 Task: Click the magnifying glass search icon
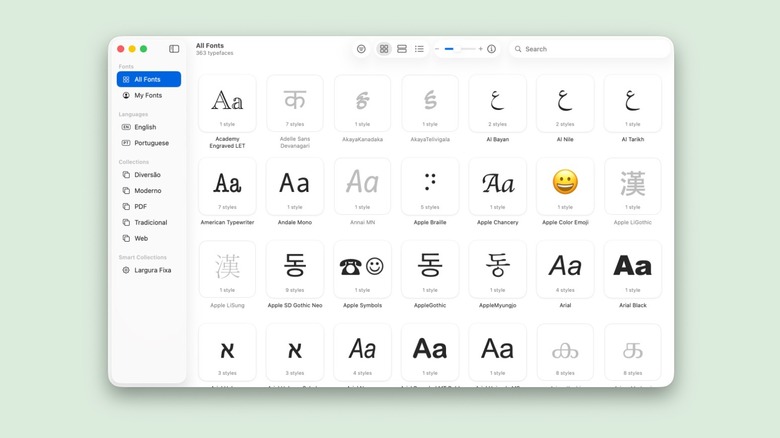coord(518,49)
